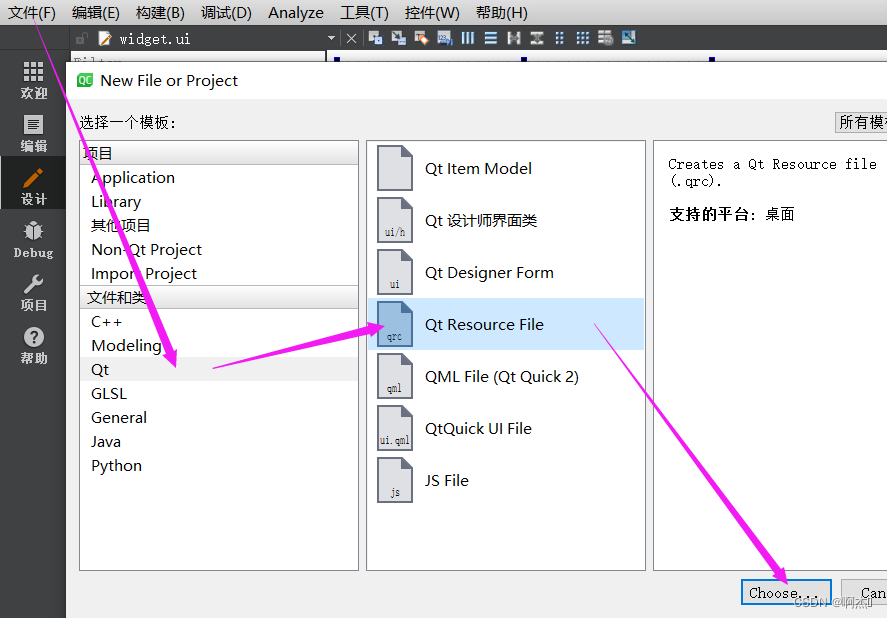Switch to Debug mode in sidebar

(x=33, y=238)
